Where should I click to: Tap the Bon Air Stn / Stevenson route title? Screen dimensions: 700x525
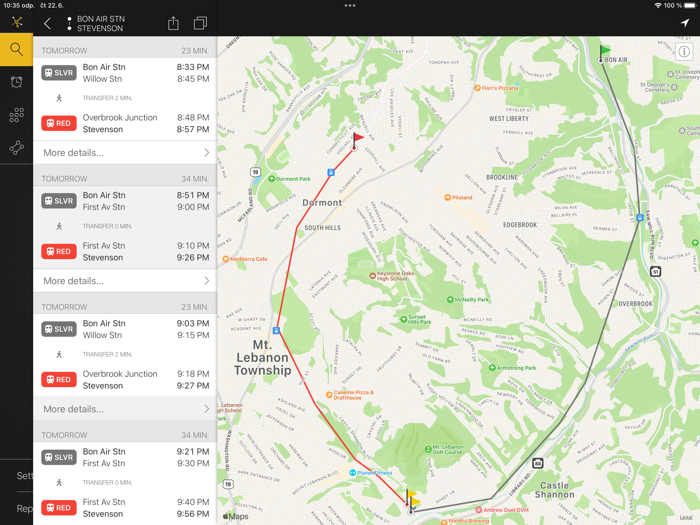tap(101, 24)
